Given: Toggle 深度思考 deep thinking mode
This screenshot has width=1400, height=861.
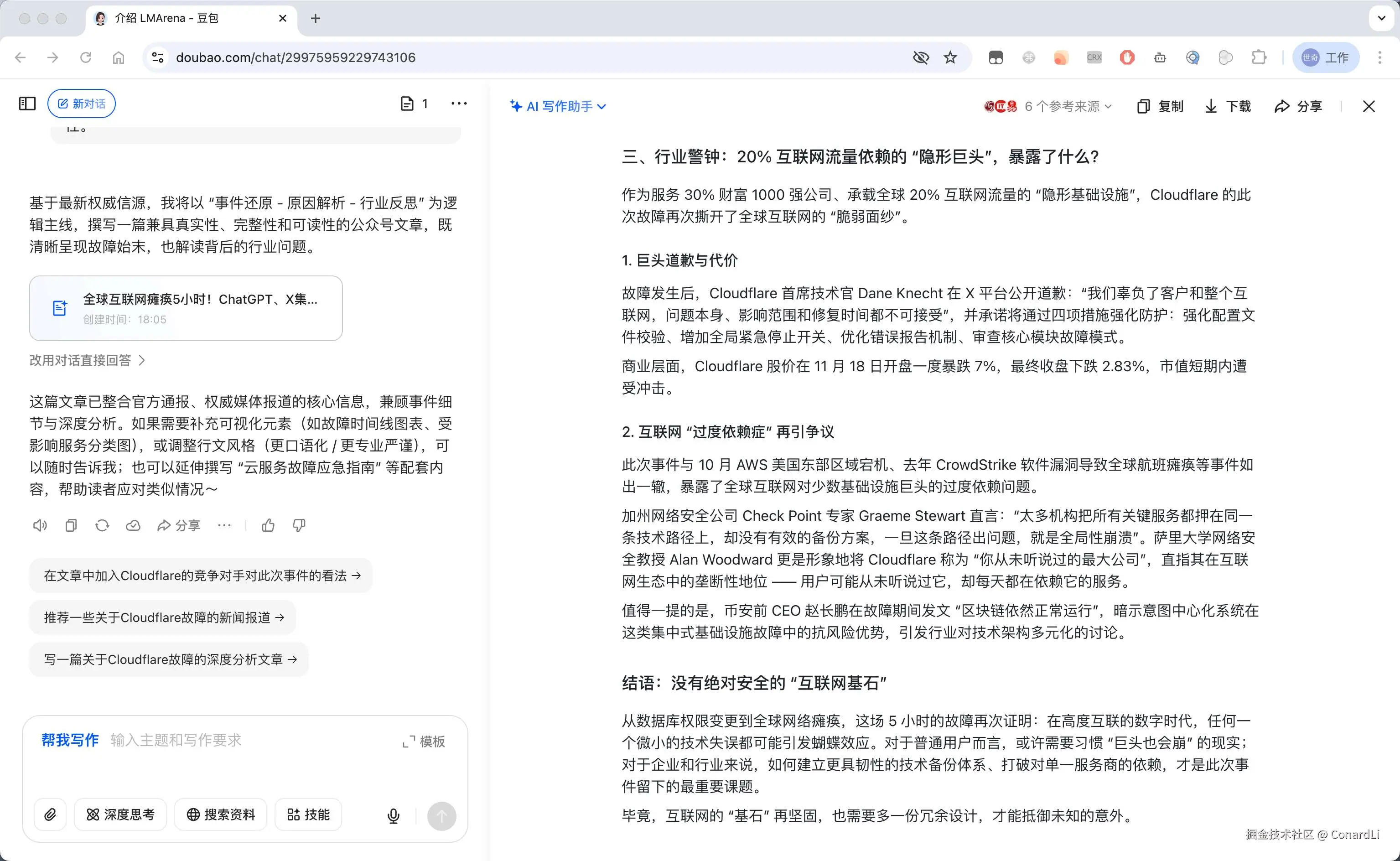Looking at the screenshot, I should (120, 815).
